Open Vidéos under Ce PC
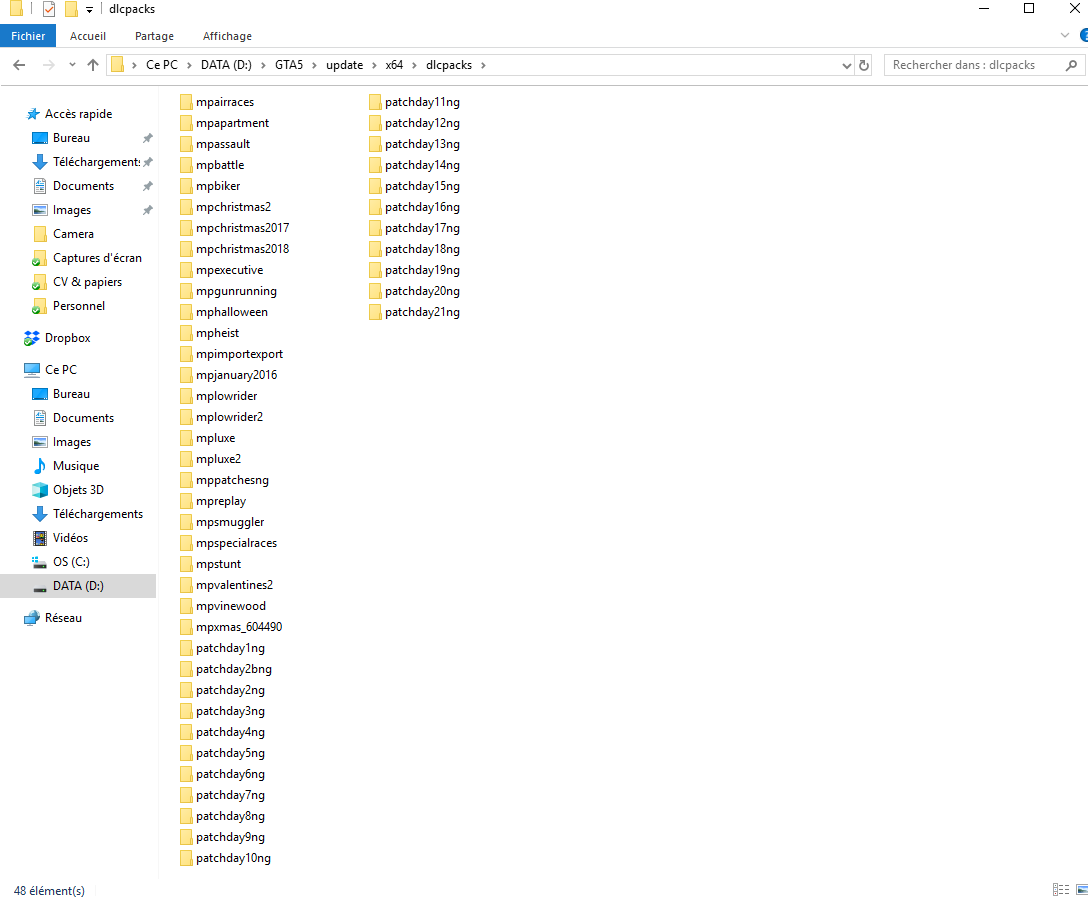The width and height of the screenshot is (1088, 897). [x=70, y=538]
